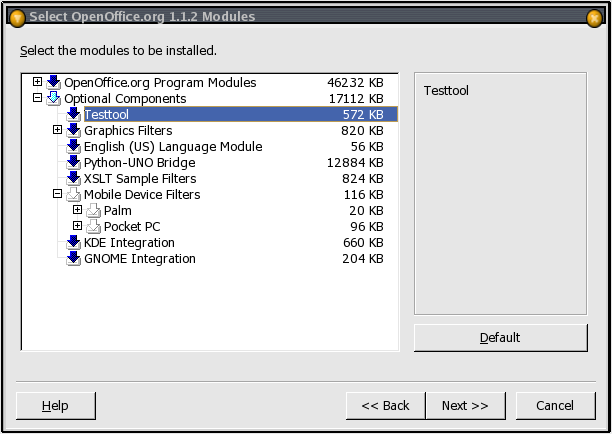Screen dimensions: 612x434
Task: Select the Python-UNO Bridge label
Action: point(139,162)
